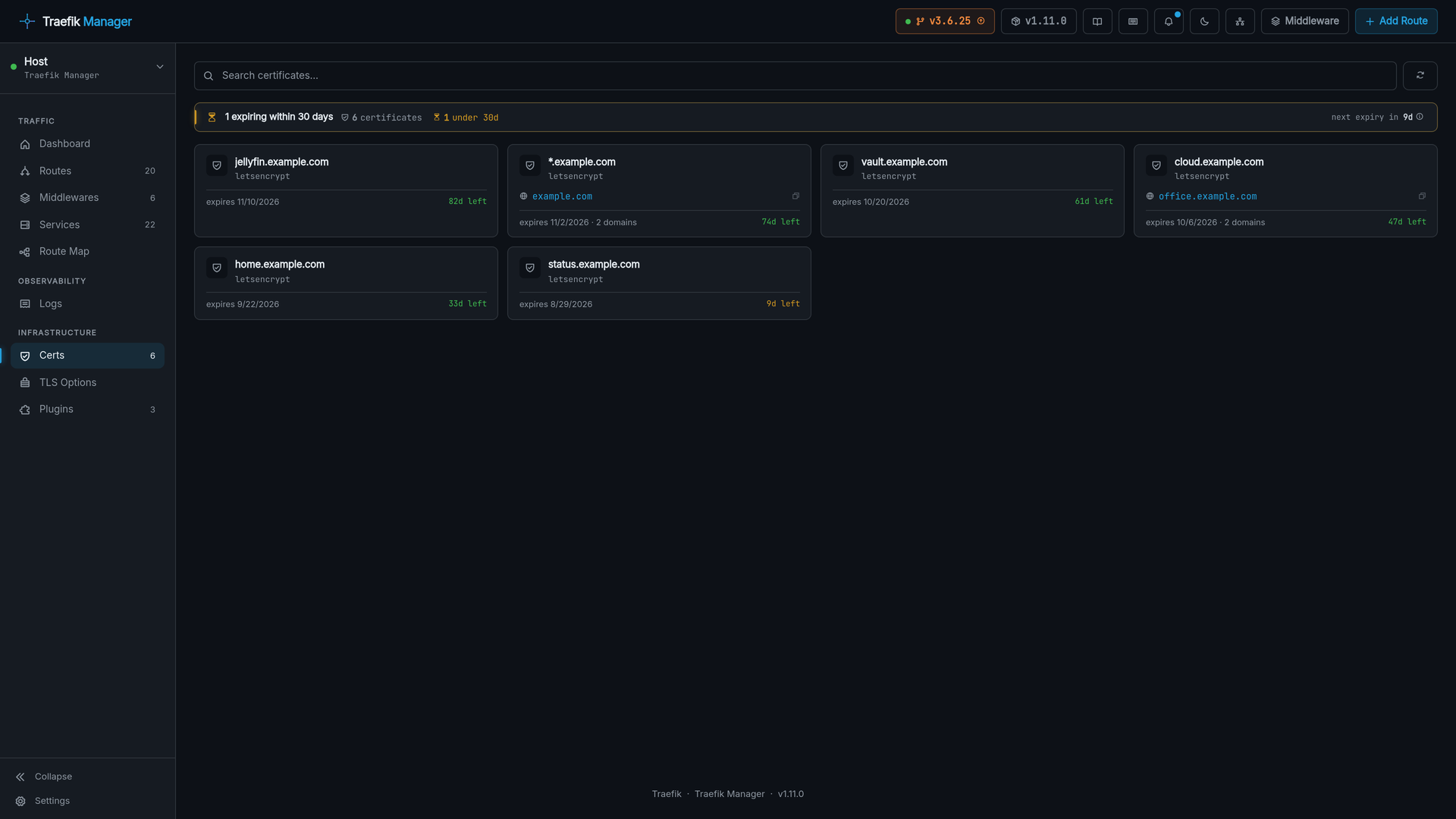Click the hourglass expiring warning icon

212,118
